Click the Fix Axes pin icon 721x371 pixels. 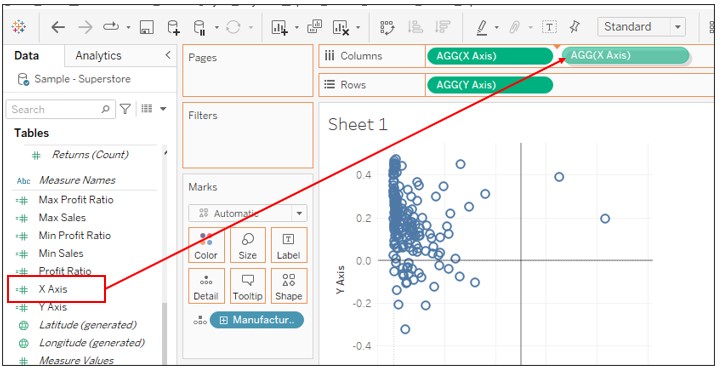(x=574, y=27)
